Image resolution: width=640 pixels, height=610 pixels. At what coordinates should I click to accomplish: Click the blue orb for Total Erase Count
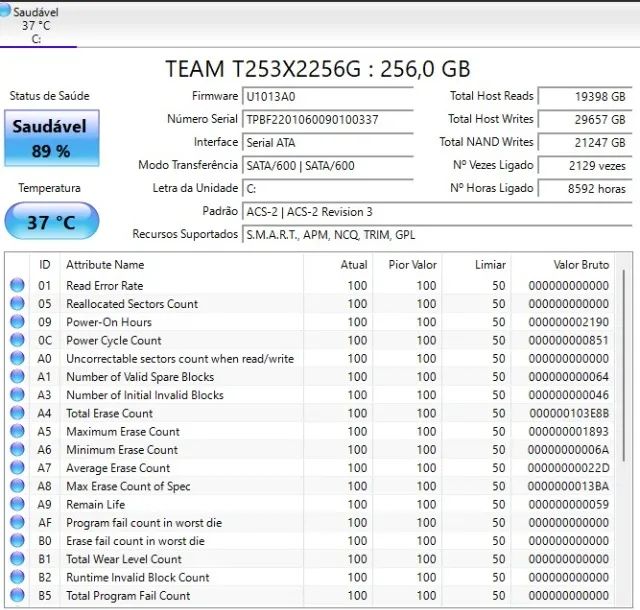(x=17, y=413)
